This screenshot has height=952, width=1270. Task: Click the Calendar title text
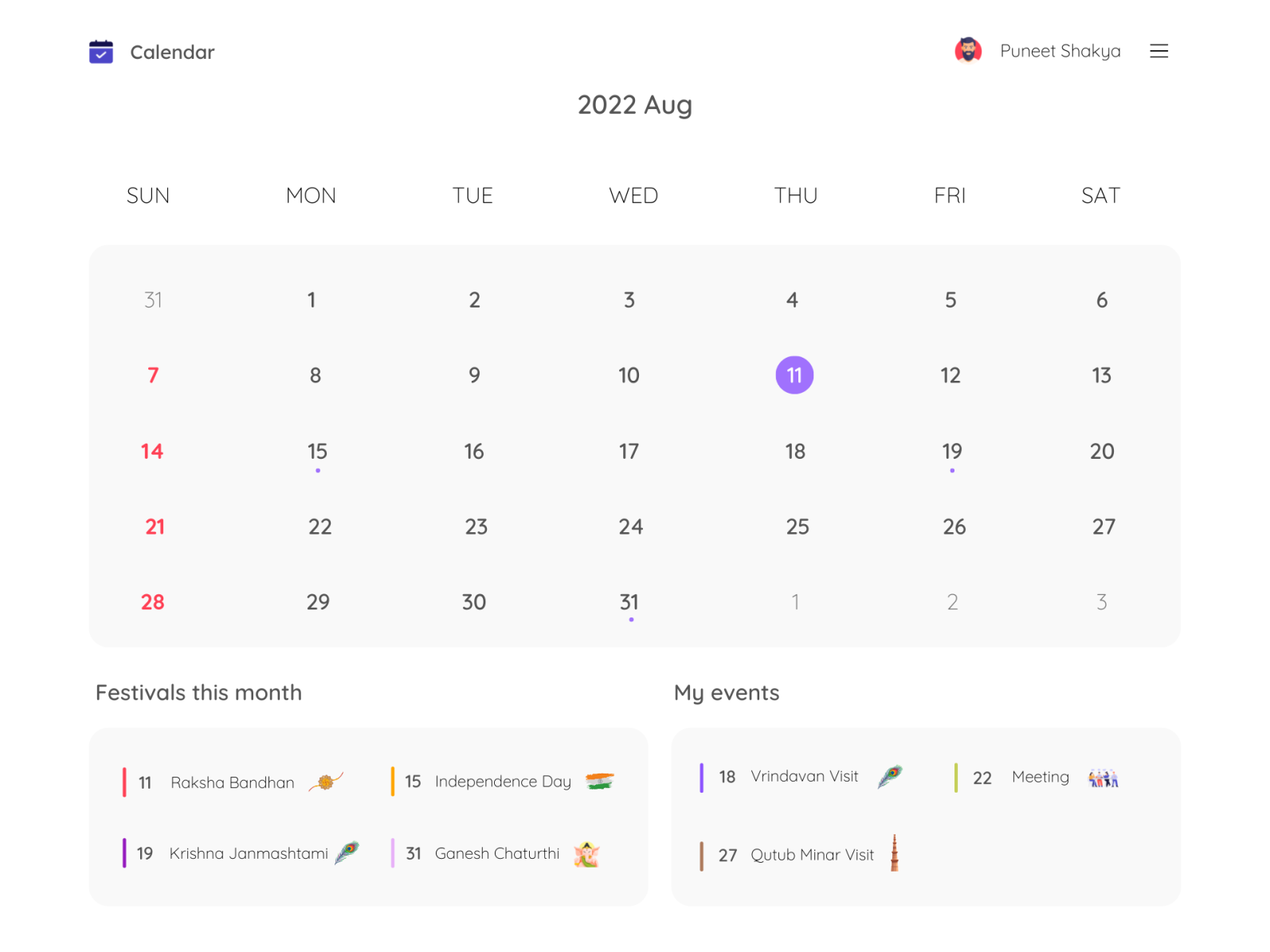pyautogui.click(x=172, y=52)
